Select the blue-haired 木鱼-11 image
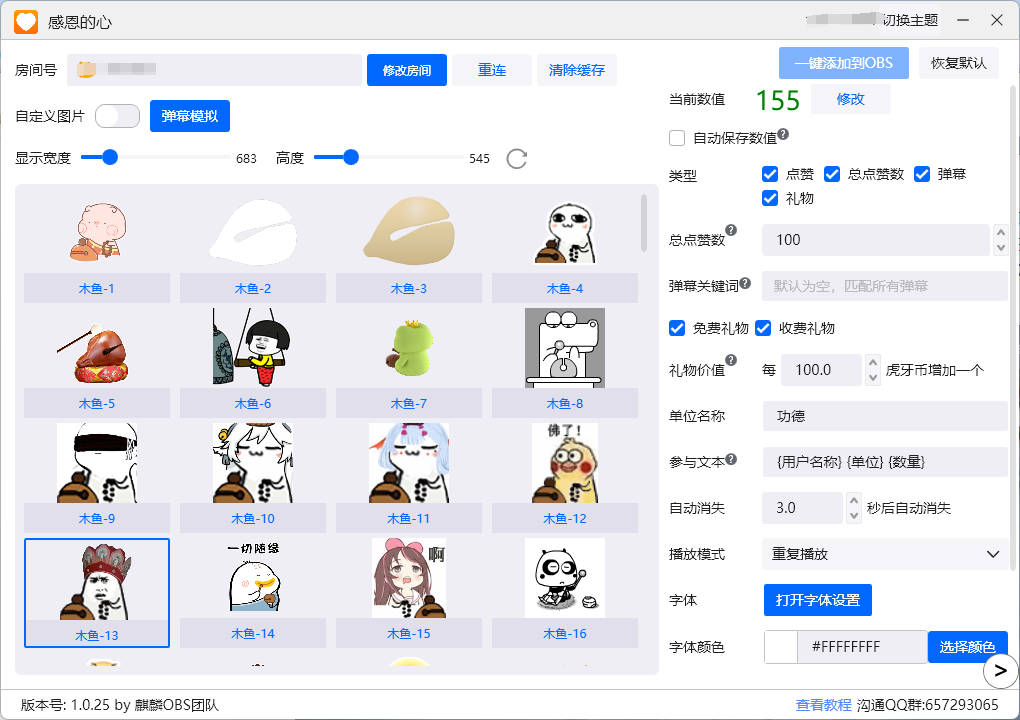1020x720 pixels. click(409, 463)
